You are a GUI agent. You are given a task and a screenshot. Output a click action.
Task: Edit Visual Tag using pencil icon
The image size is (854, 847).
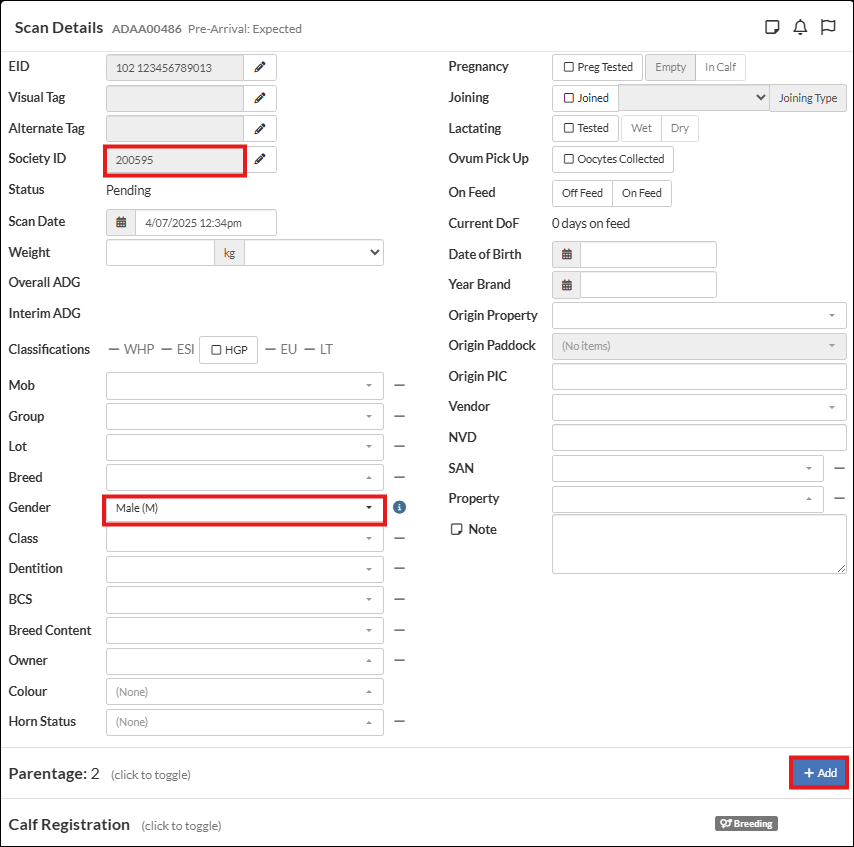[x=260, y=98]
